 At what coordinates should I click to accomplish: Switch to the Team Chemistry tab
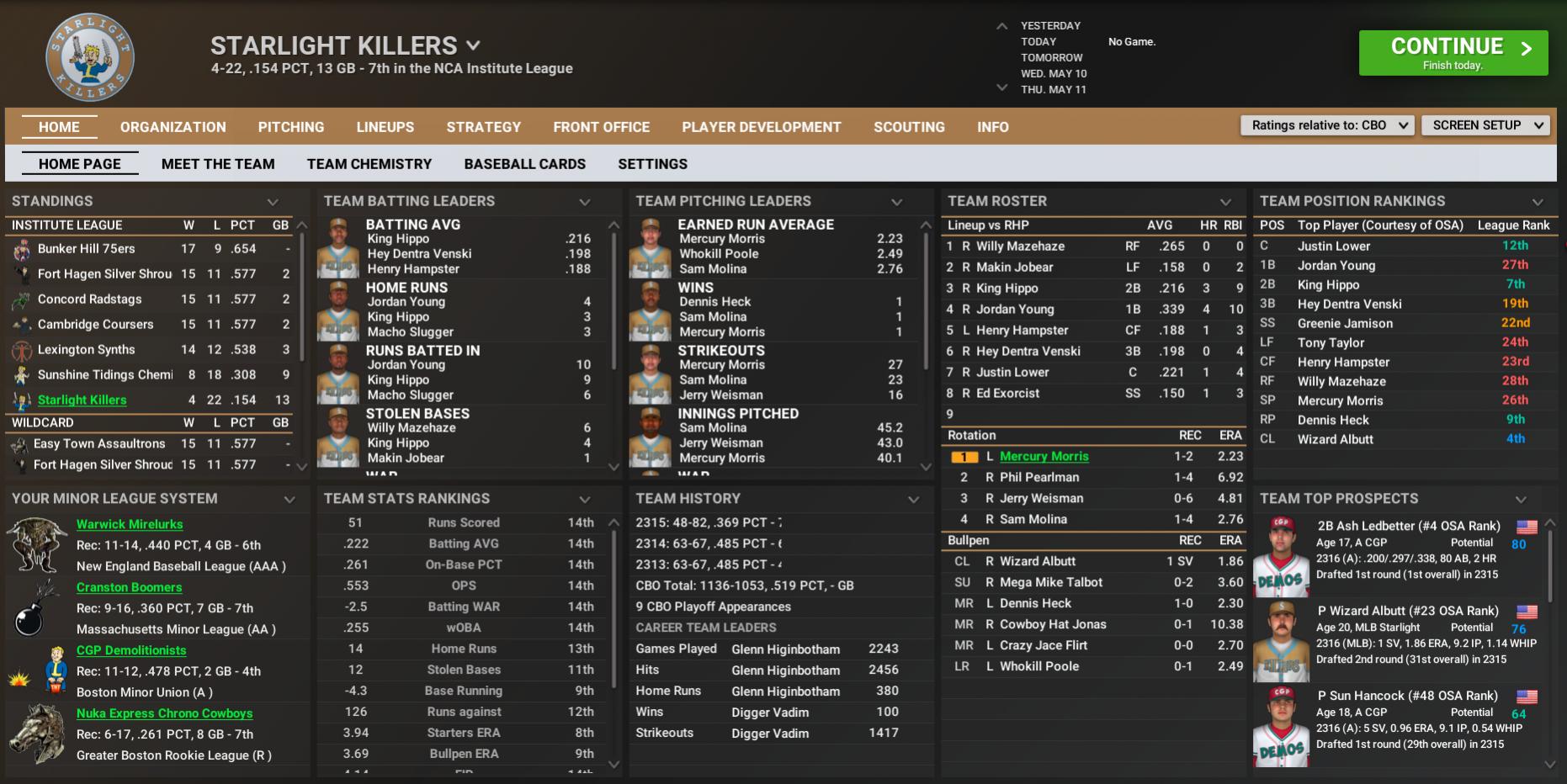(x=369, y=164)
